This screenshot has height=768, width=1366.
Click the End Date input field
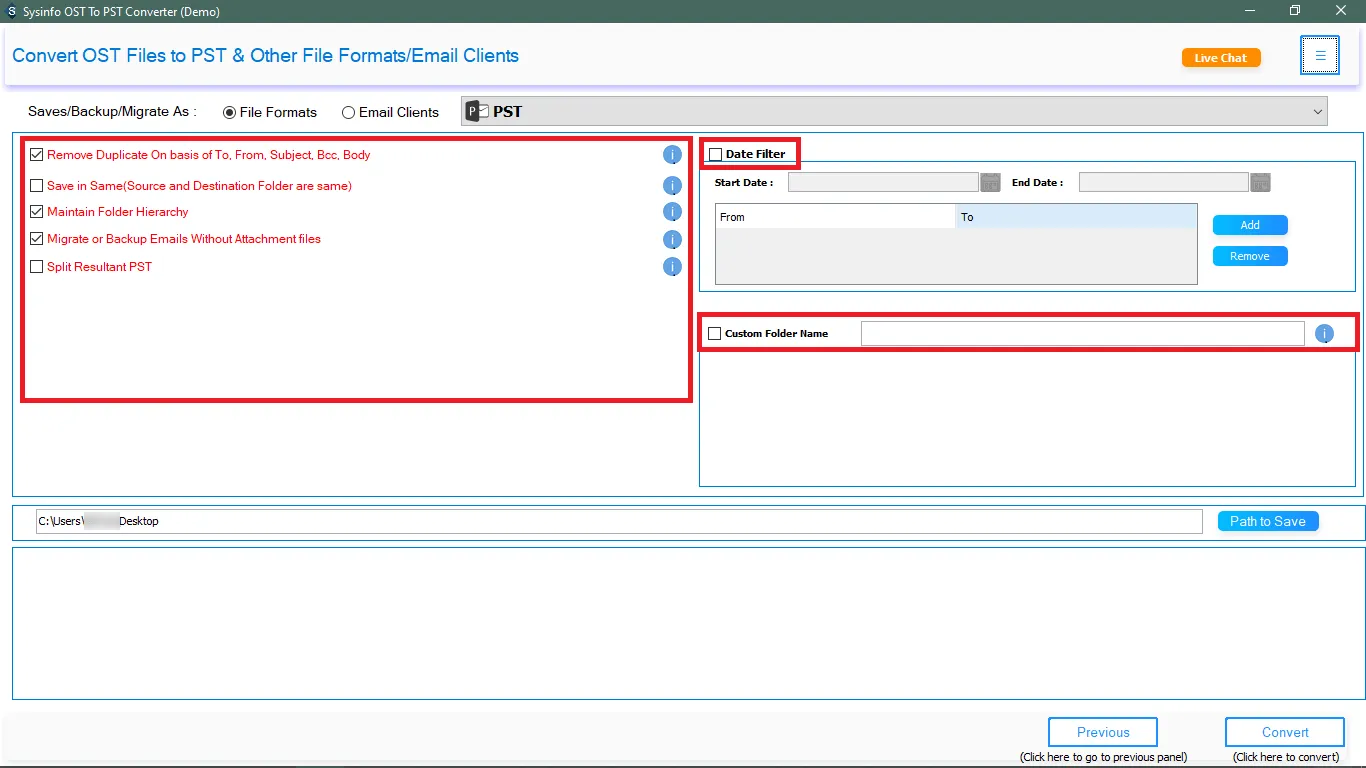[1164, 182]
